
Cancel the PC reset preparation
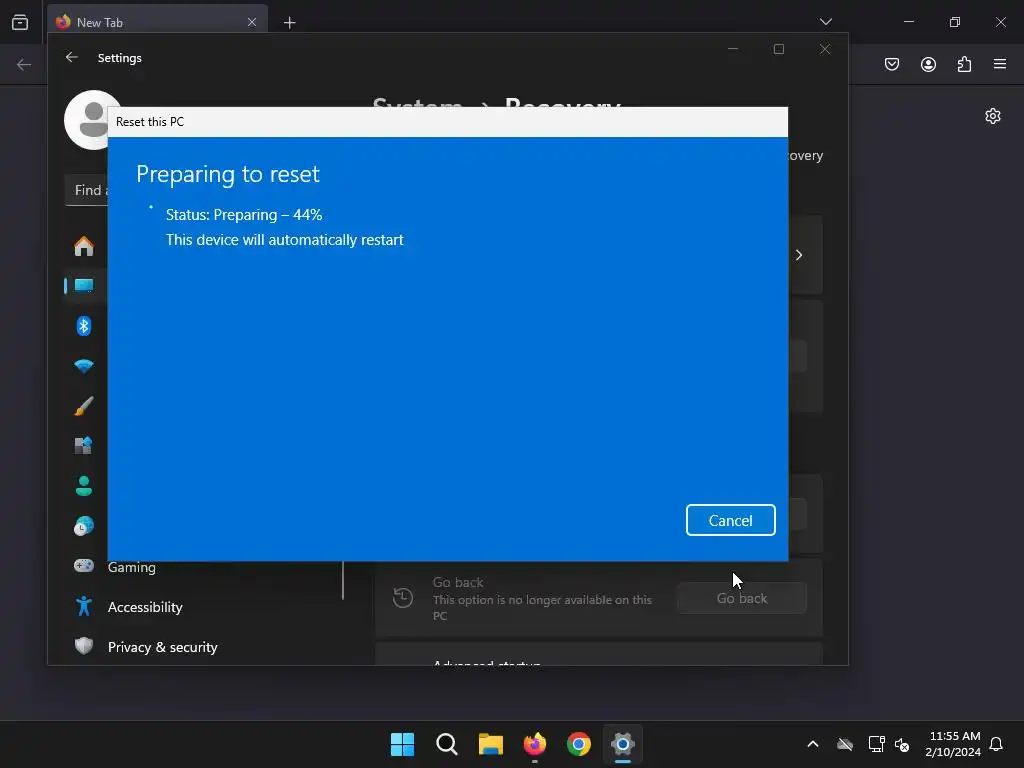730,520
